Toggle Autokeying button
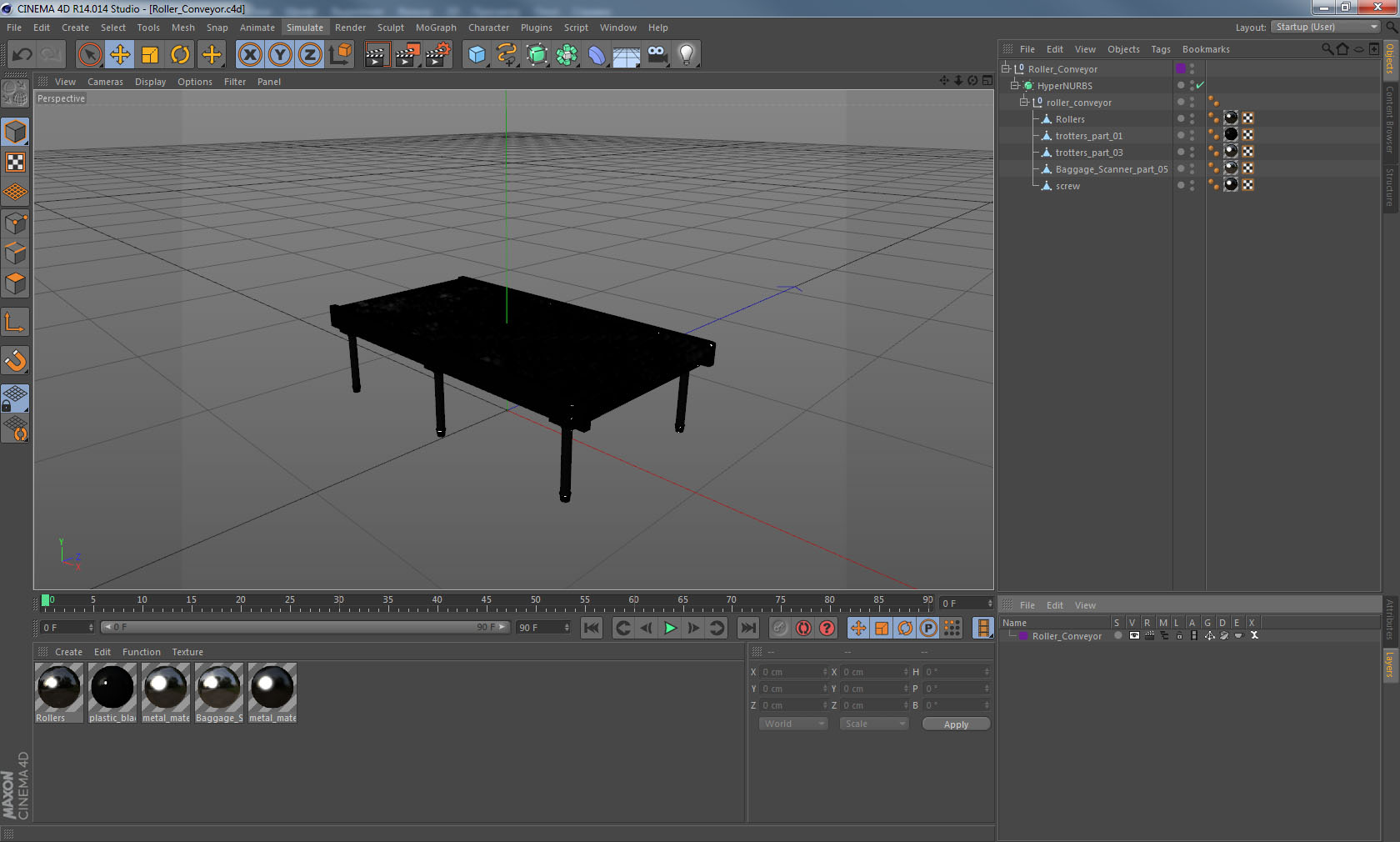This screenshot has height=842, width=1400. (x=803, y=628)
